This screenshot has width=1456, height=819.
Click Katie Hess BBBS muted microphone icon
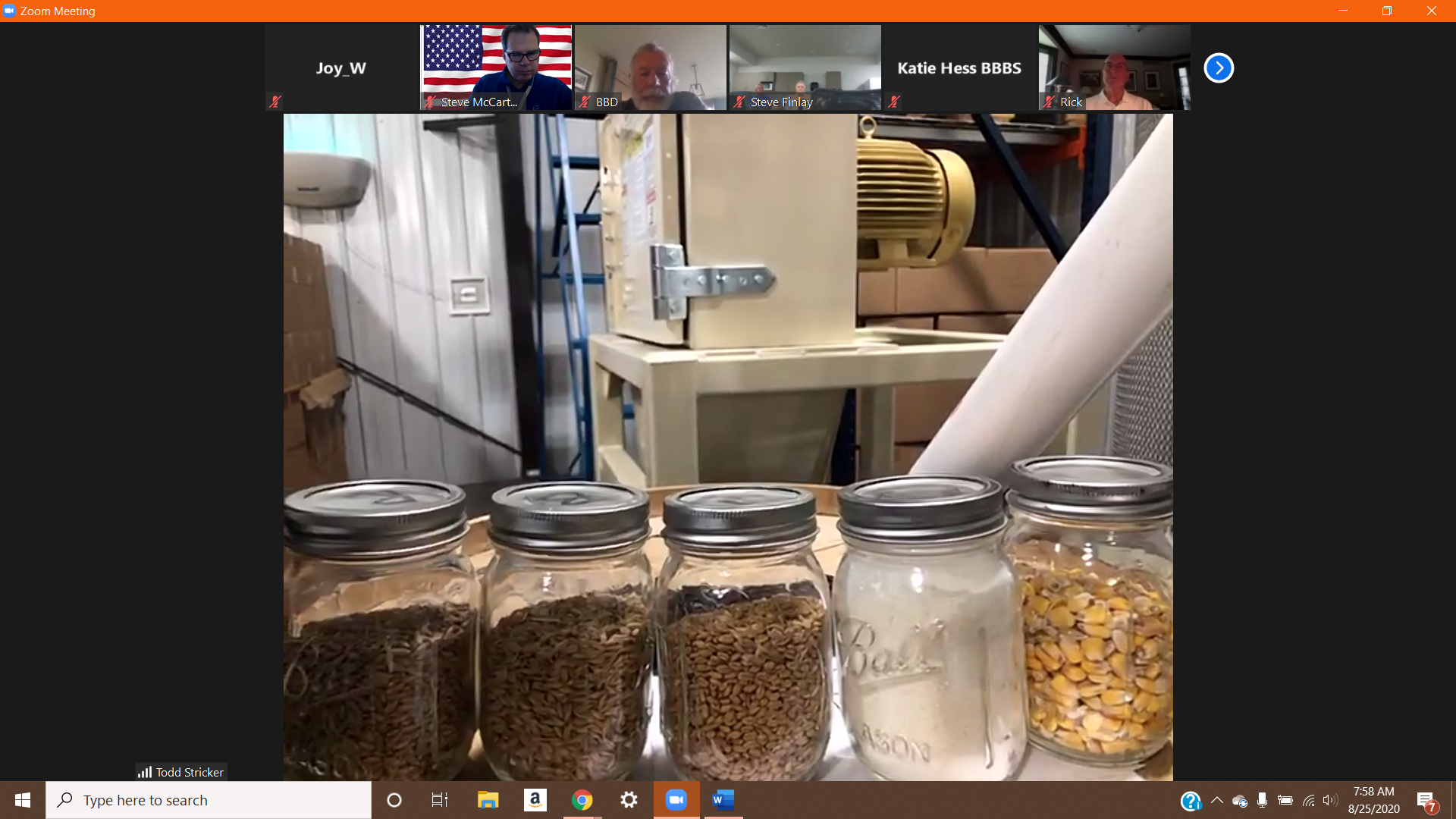click(x=894, y=102)
